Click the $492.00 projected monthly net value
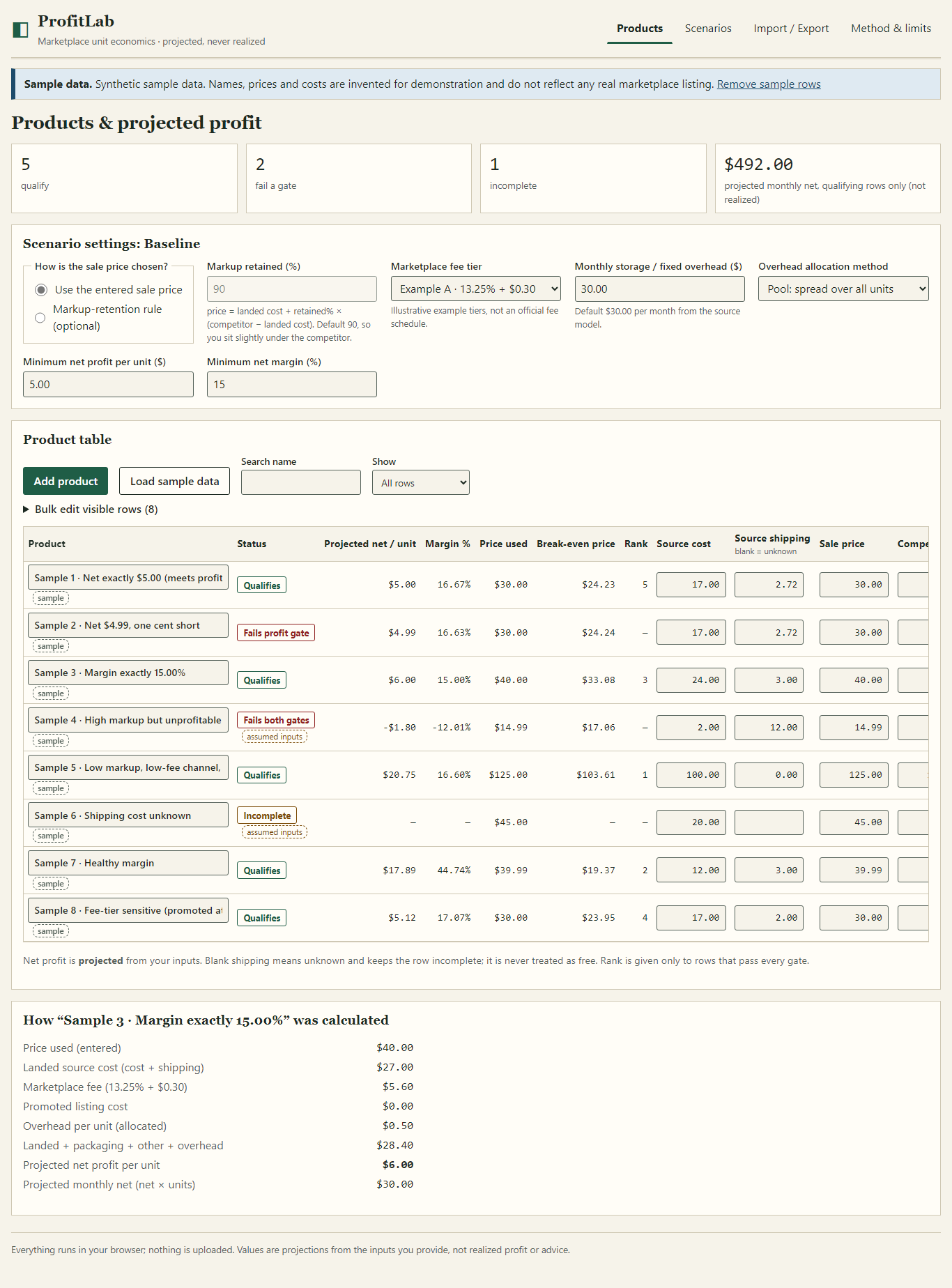This screenshot has width=952, height=1288. pos(758,164)
